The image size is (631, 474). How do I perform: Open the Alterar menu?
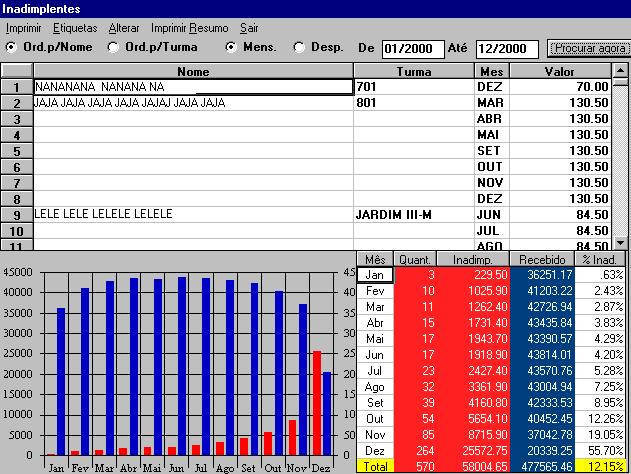124,28
